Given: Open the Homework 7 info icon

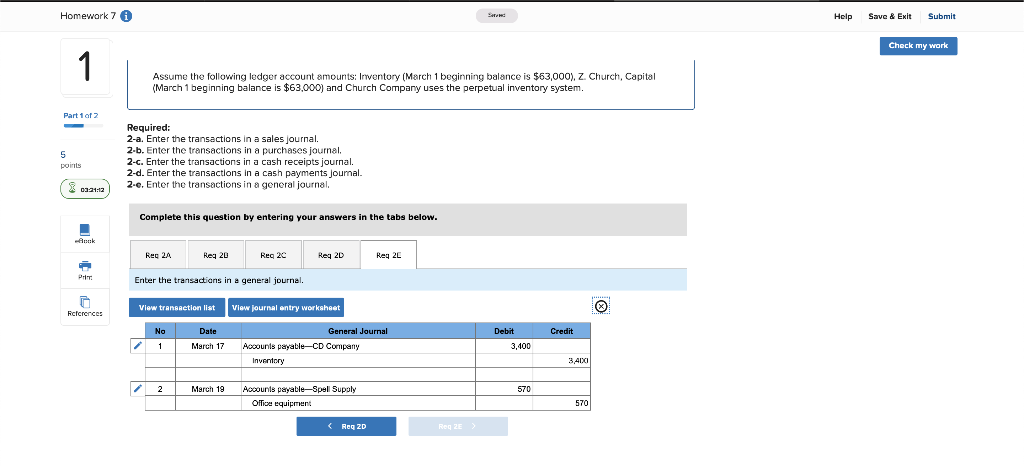Looking at the screenshot, I should (125, 16).
